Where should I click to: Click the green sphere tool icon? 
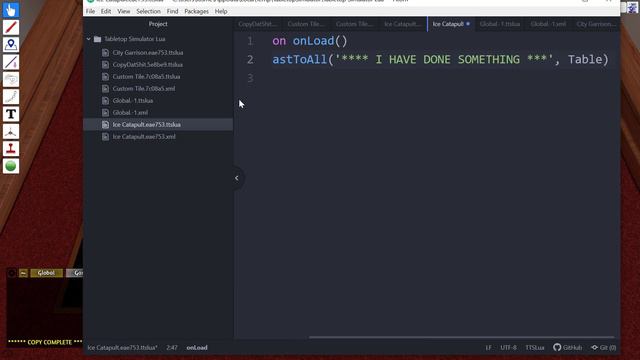[11, 166]
